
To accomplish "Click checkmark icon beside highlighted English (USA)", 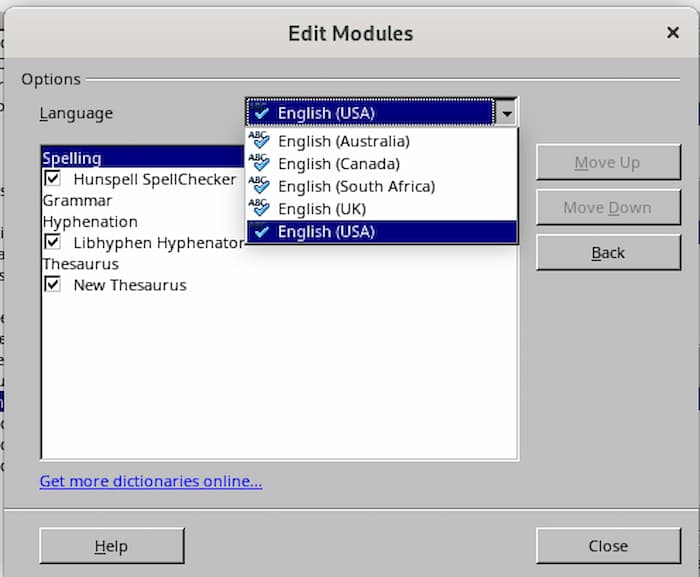I will coord(261,232).
